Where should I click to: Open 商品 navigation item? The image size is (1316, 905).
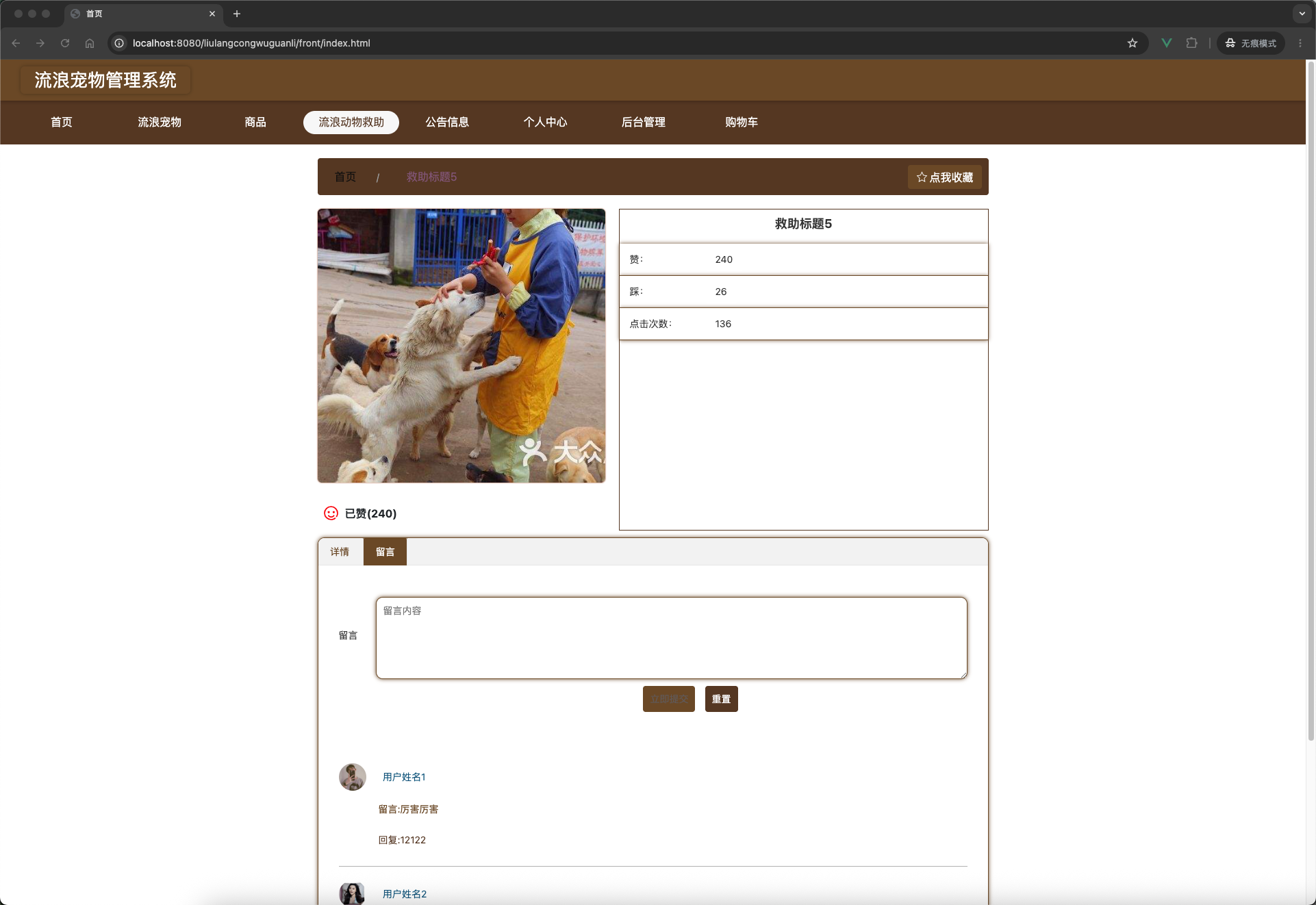click(255, 123)
